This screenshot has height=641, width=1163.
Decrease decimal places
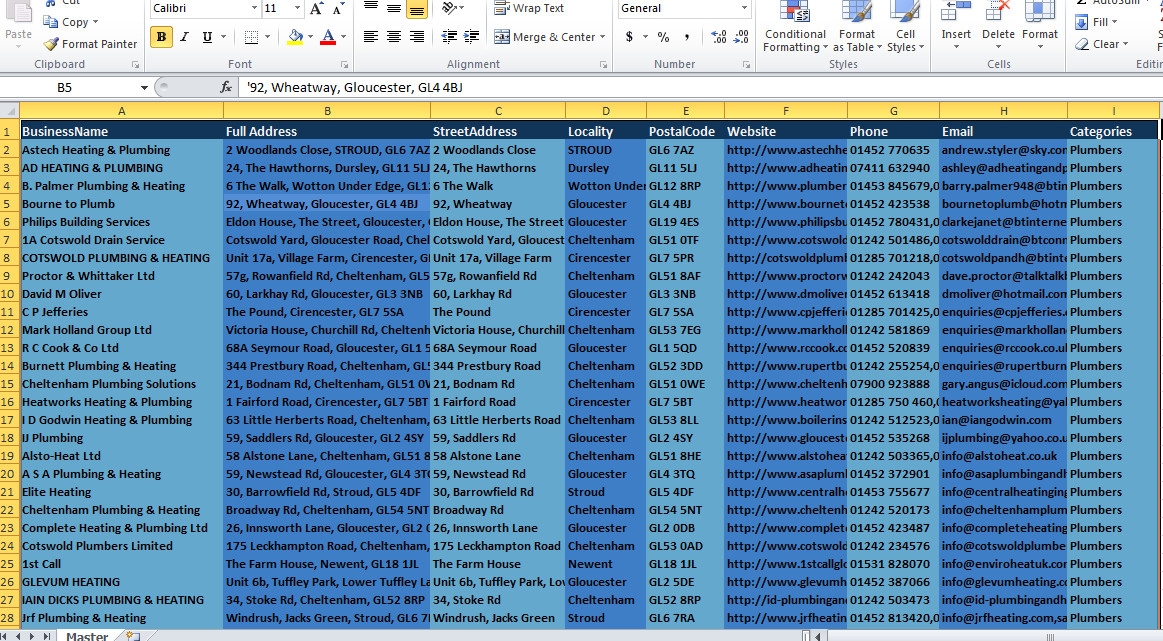click(740, 36)
